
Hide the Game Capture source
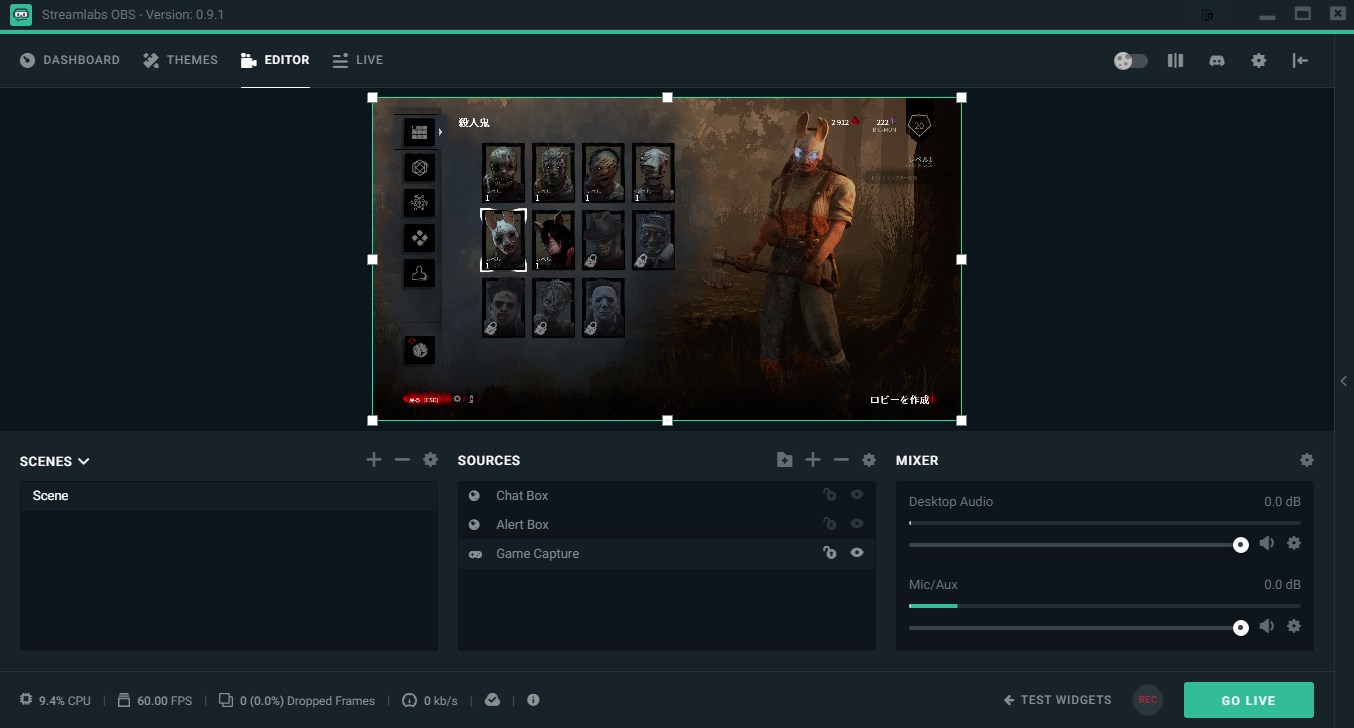point(857,553)
